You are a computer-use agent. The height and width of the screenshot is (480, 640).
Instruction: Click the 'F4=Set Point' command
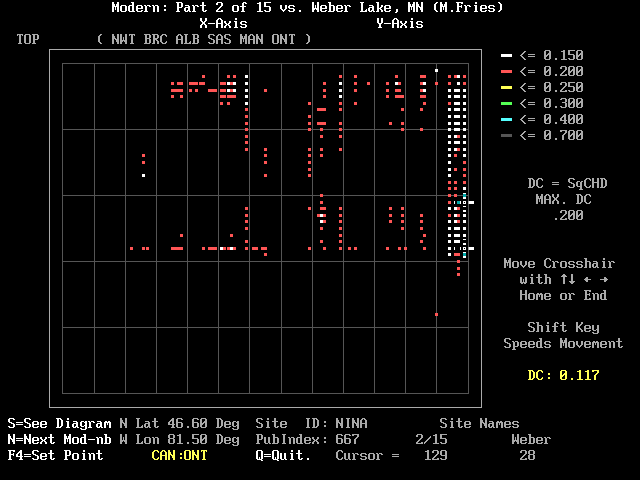55,456
